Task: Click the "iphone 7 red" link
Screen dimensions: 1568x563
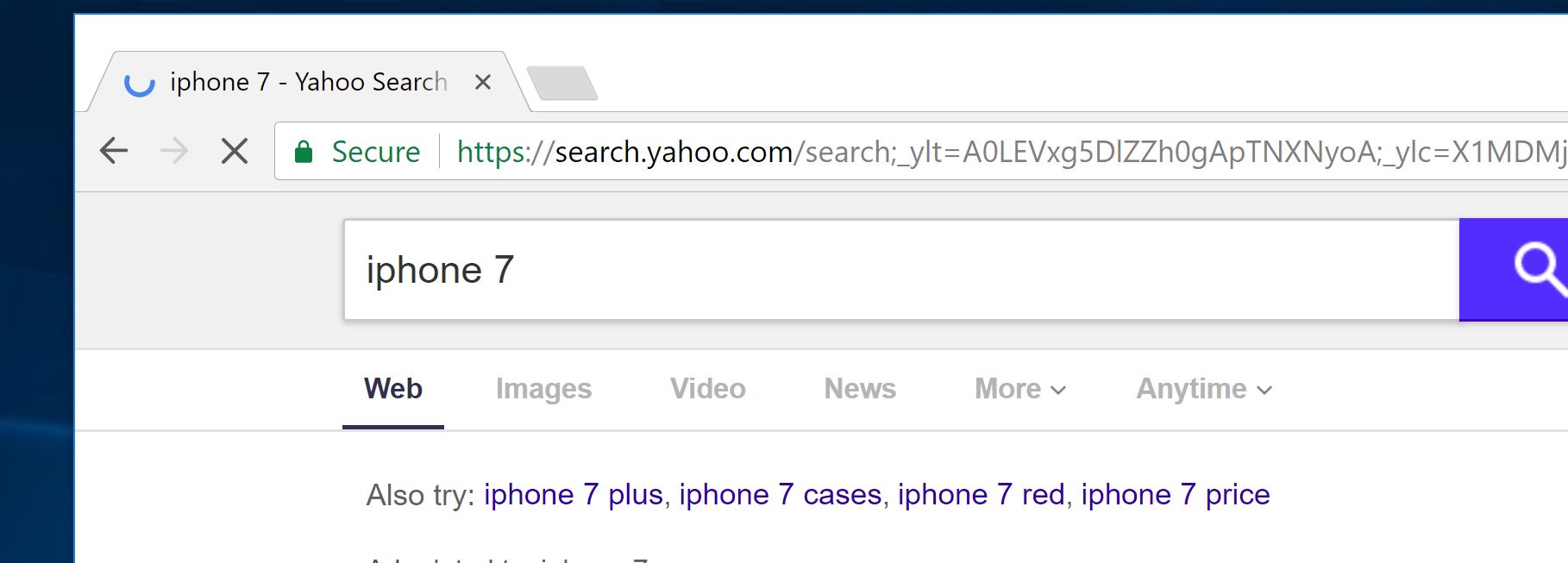Action: click(981, 495)
